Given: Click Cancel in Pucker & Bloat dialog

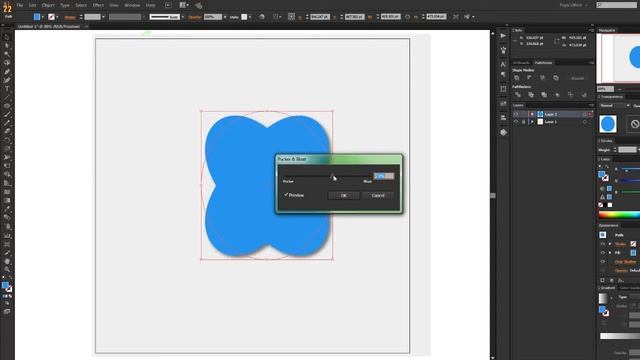Looking at the screenshot, I should click(x=378, y=196).
